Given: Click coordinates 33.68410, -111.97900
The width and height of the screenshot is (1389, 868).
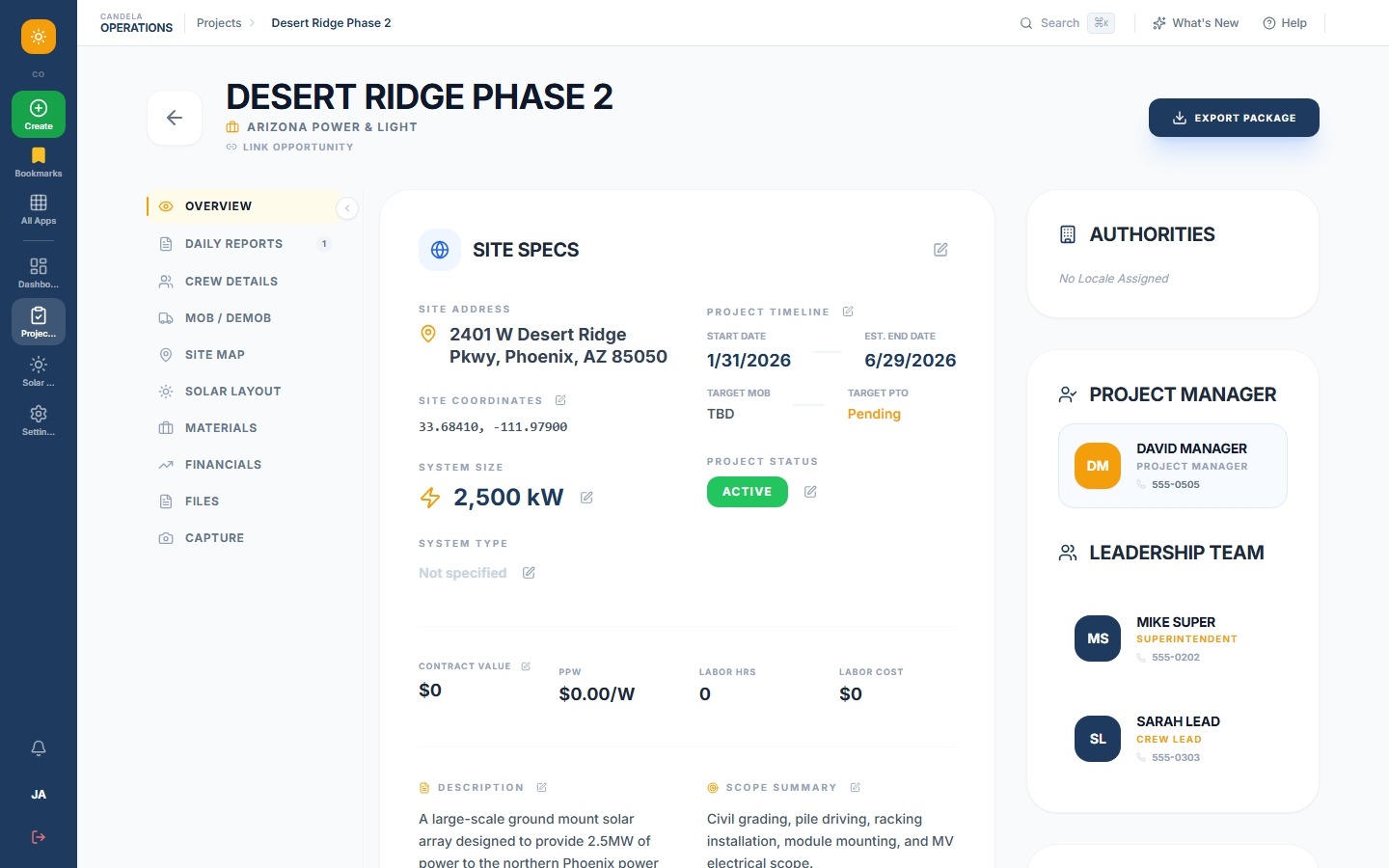Looking at the screenshot, I should [x=493, y=426].
